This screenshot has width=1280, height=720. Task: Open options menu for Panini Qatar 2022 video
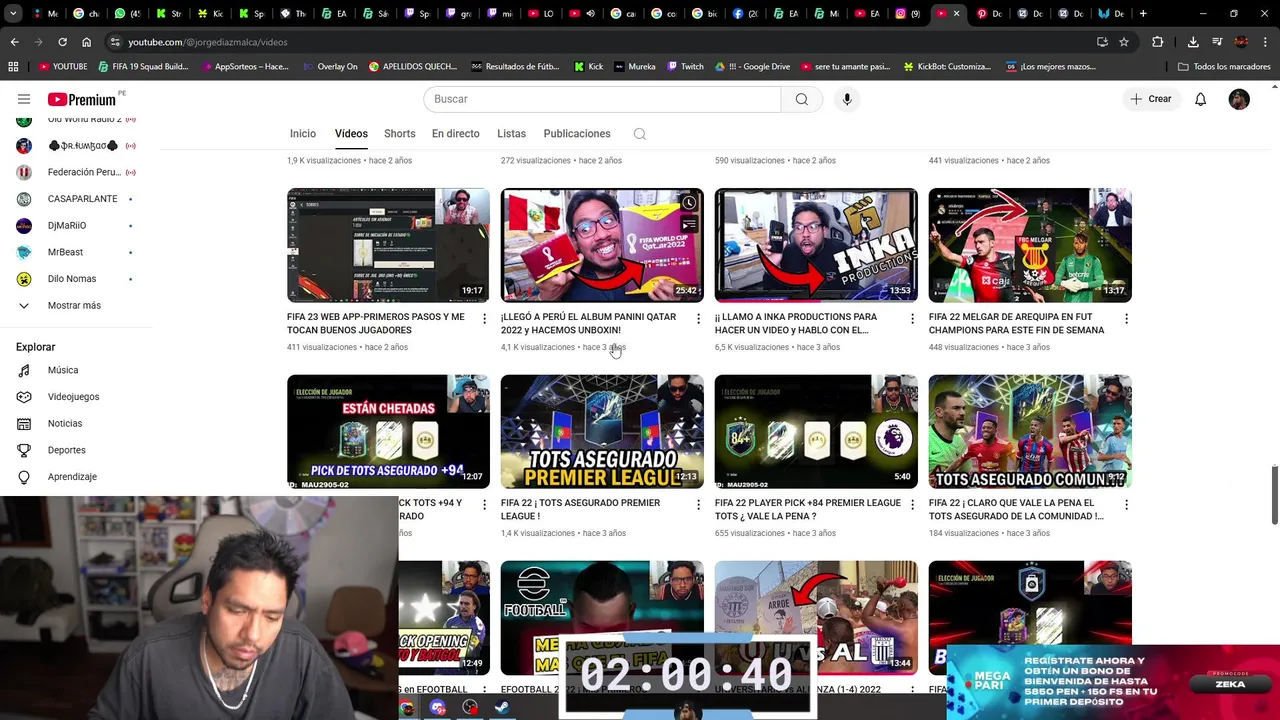click(x=698, y=319)
